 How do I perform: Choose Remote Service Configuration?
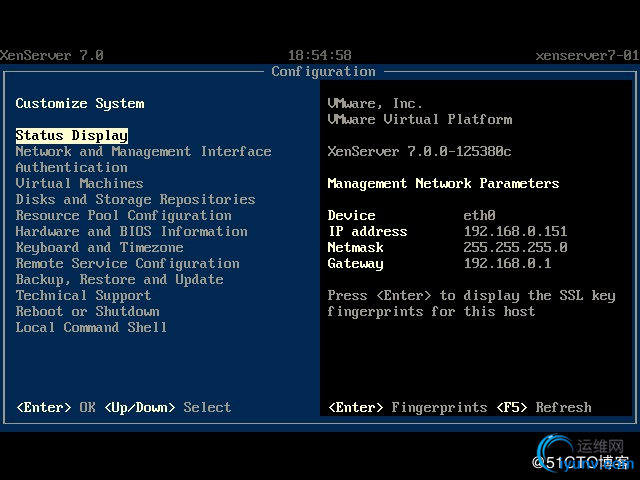coord(127,264)
